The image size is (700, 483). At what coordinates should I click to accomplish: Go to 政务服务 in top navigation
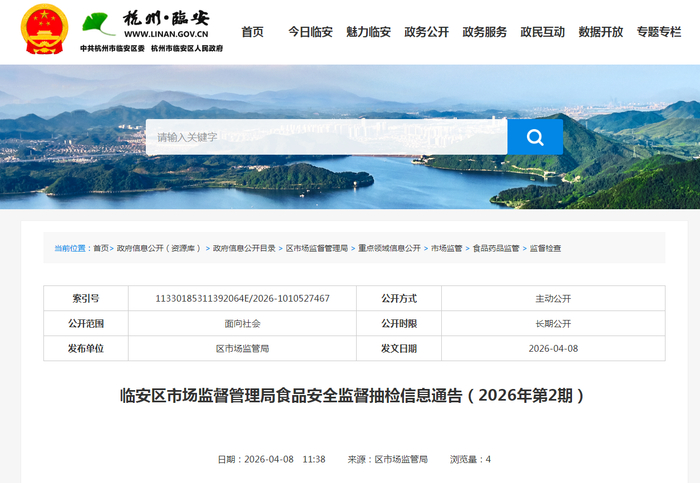484,32
